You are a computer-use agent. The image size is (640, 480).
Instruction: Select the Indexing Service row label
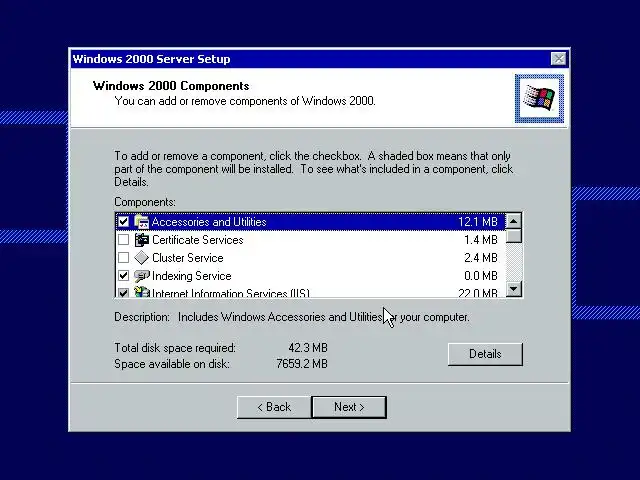coord(191,276)
